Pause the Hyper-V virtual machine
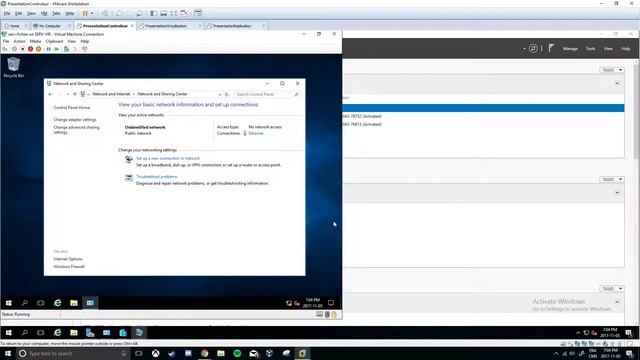640x360 pixels. click(x=49, y=49)
